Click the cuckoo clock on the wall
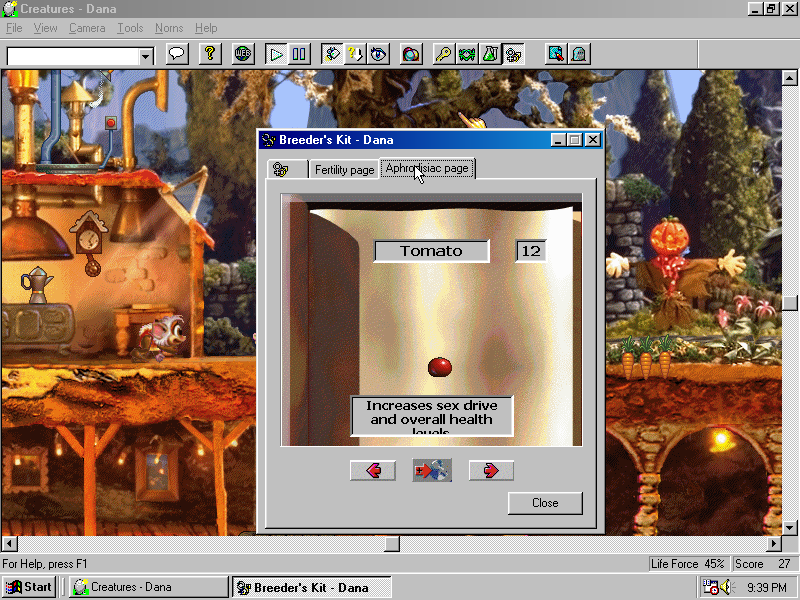 (x=90, y=242)
